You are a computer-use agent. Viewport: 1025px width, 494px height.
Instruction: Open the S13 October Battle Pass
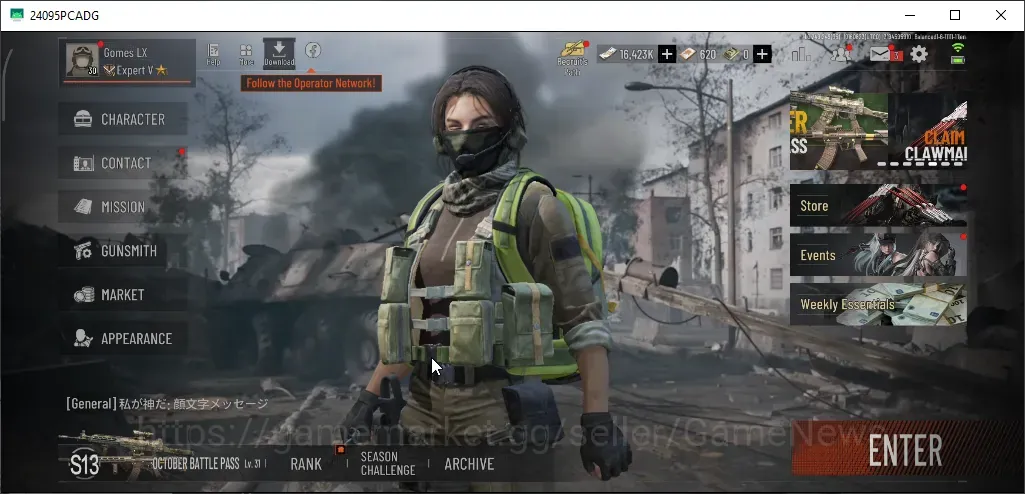coord(163,463)
